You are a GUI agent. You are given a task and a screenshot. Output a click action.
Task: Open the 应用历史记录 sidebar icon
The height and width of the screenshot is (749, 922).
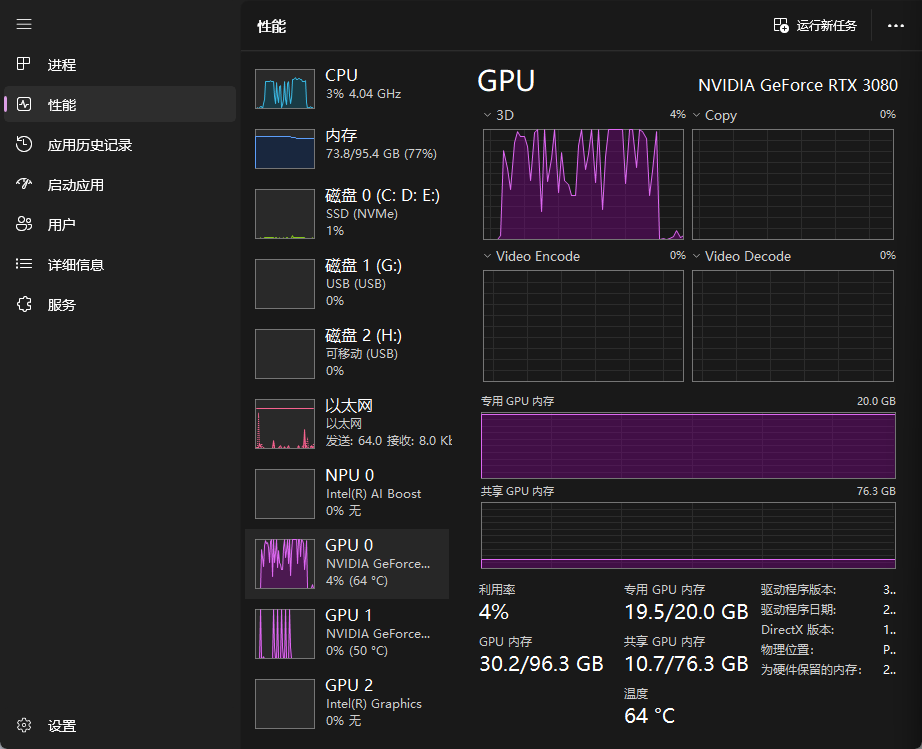point(24,145)
